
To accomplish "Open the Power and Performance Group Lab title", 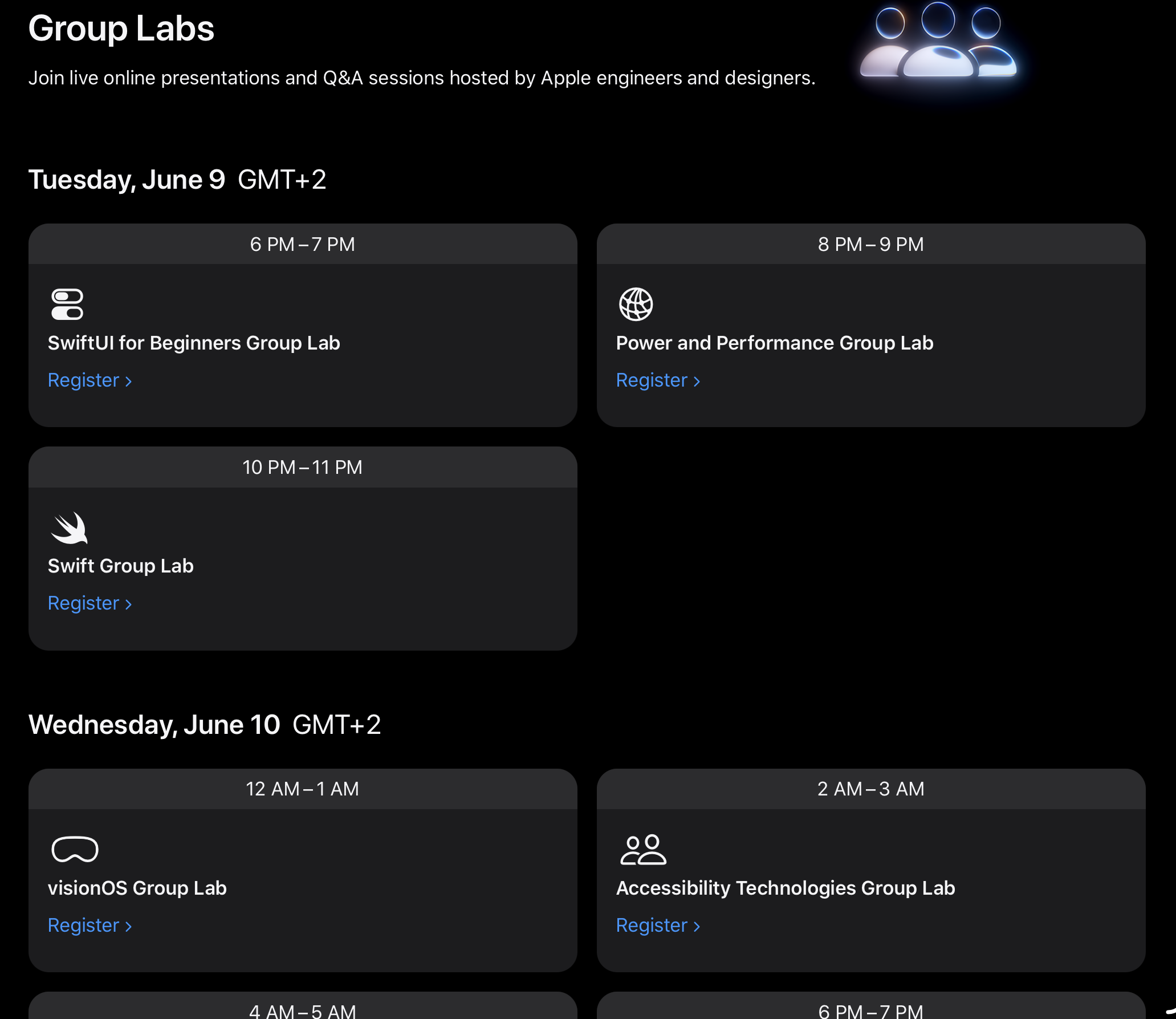I will (775, 343).
